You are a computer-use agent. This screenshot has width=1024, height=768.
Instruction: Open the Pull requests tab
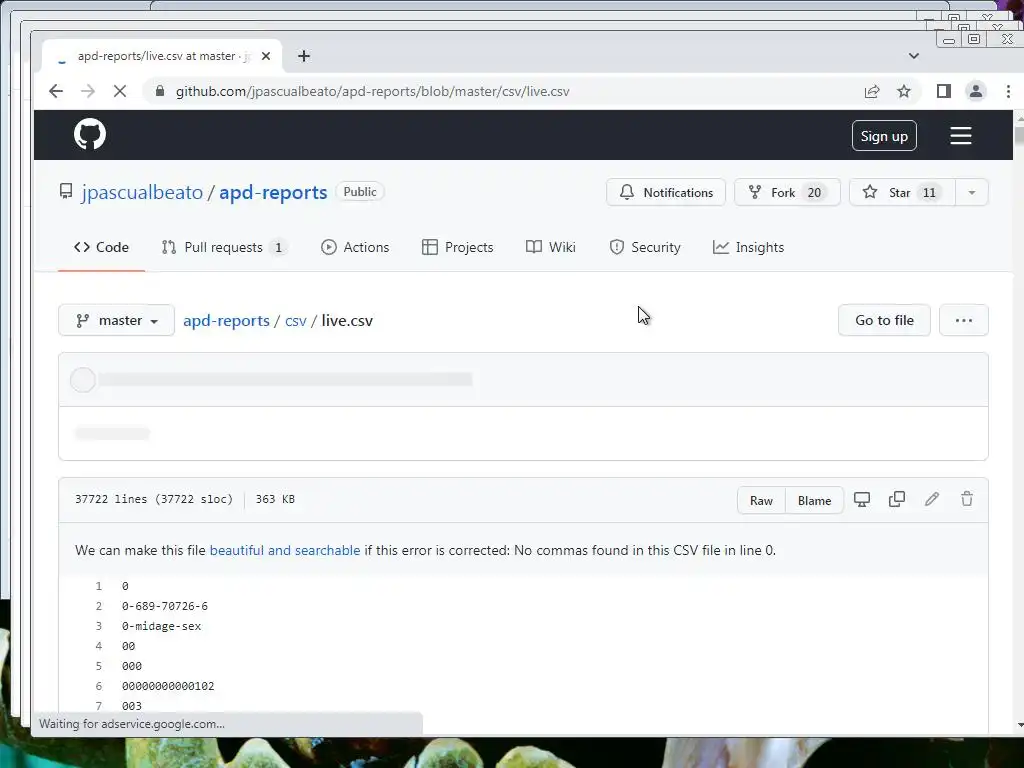[x=223, y=248]
